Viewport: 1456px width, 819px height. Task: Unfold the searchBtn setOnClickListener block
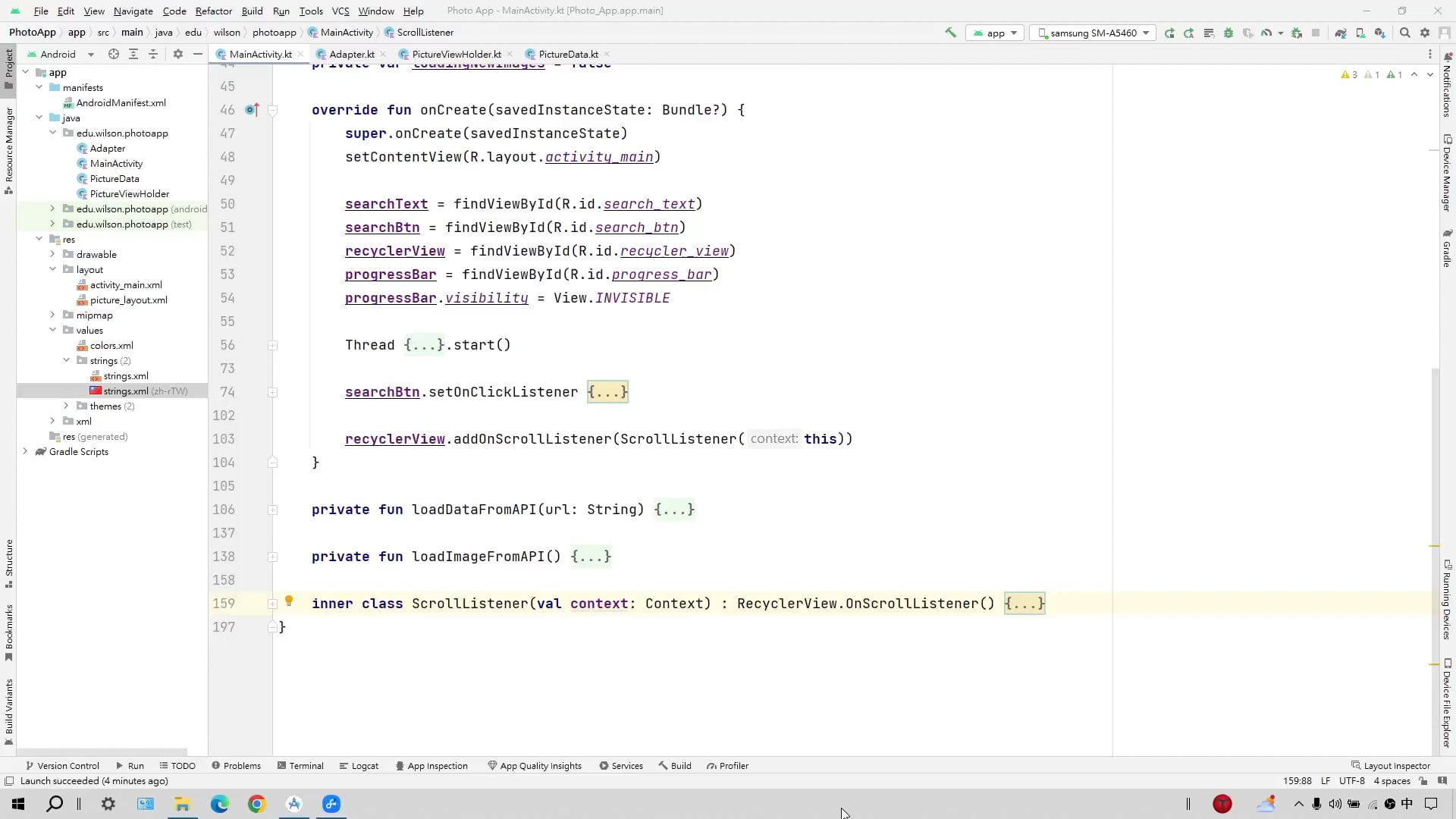click(x=272, y=393)
